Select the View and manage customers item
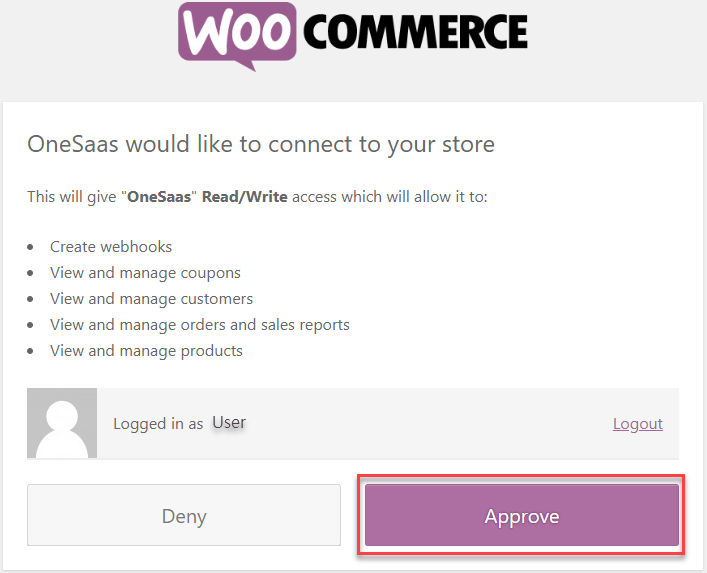This screenshot has width=707, height=573. (x=152, y=299)
